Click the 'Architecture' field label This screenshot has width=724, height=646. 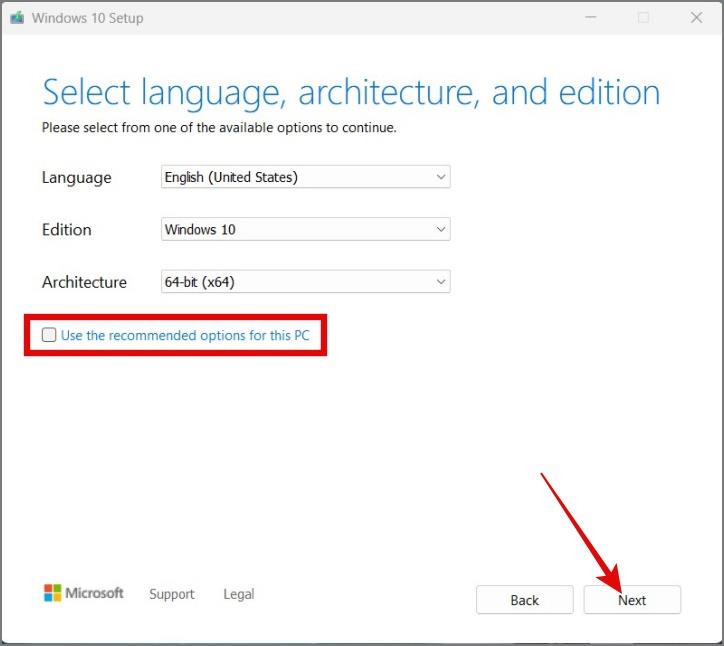84,282
